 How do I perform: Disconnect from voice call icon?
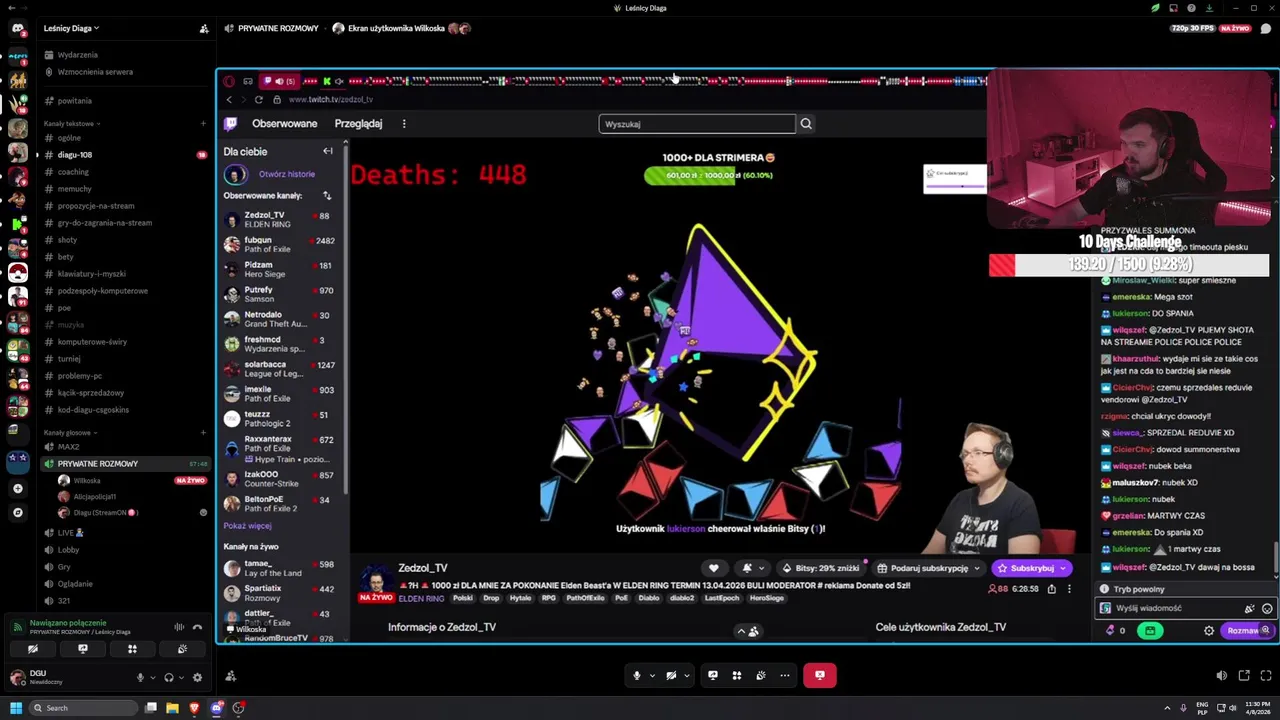[x=197, y=627]
